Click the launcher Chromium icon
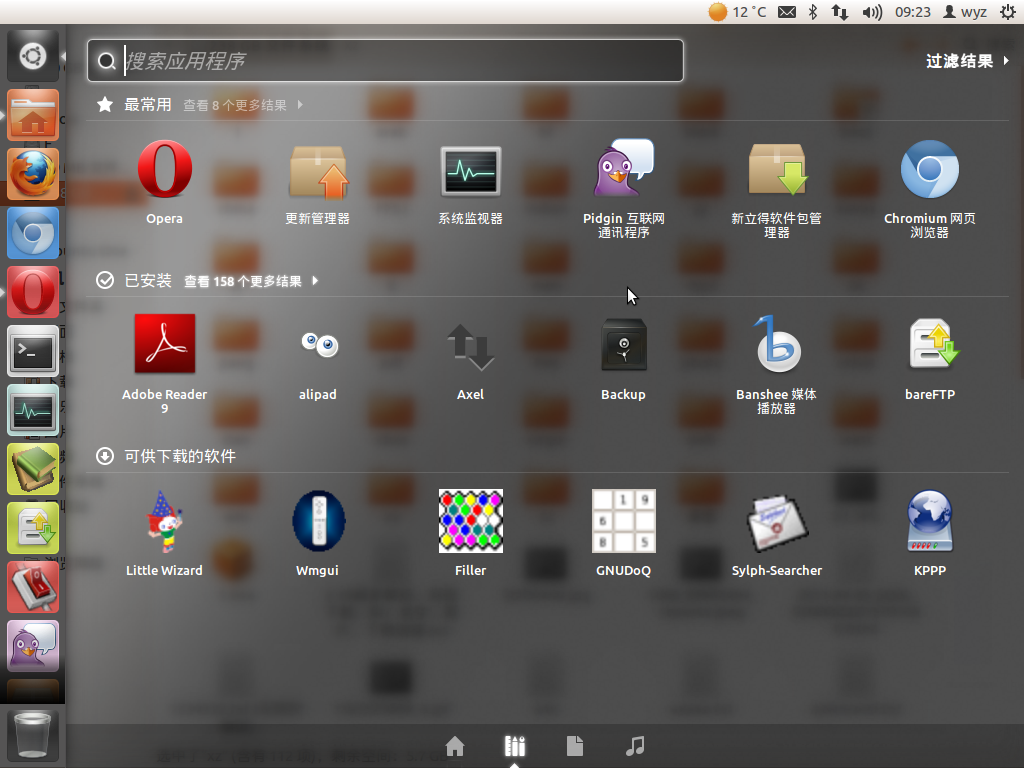Image resolution: width=1024 pixels, height=768 pixels. [x=33, y=233]
